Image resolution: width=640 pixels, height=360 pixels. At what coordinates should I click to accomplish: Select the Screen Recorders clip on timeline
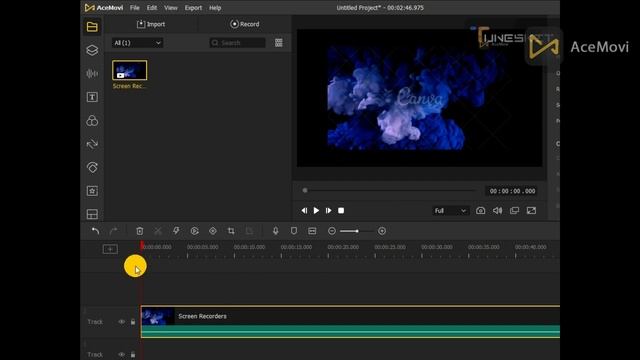[351, 322]
